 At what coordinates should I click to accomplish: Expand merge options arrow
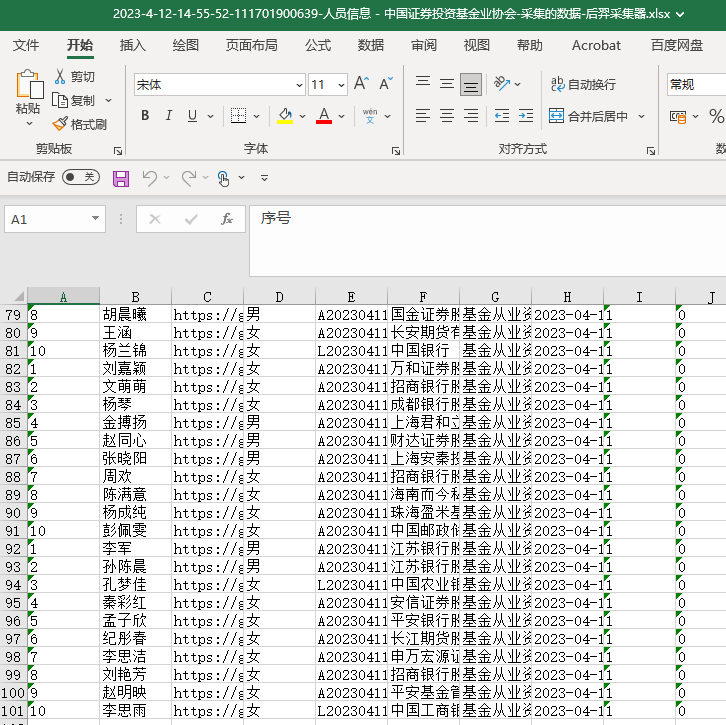tap(642, 116)
